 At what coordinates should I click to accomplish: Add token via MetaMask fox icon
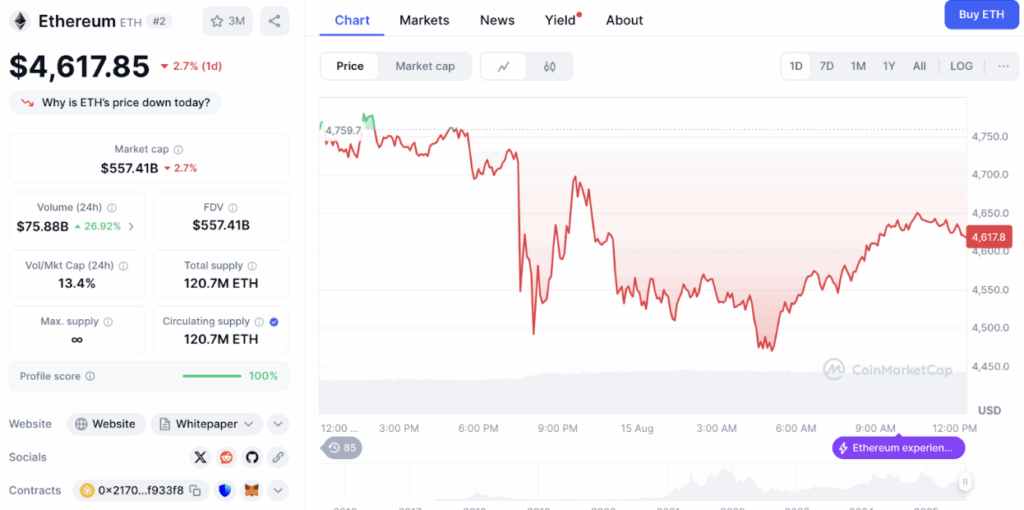(x=252, y=491)
